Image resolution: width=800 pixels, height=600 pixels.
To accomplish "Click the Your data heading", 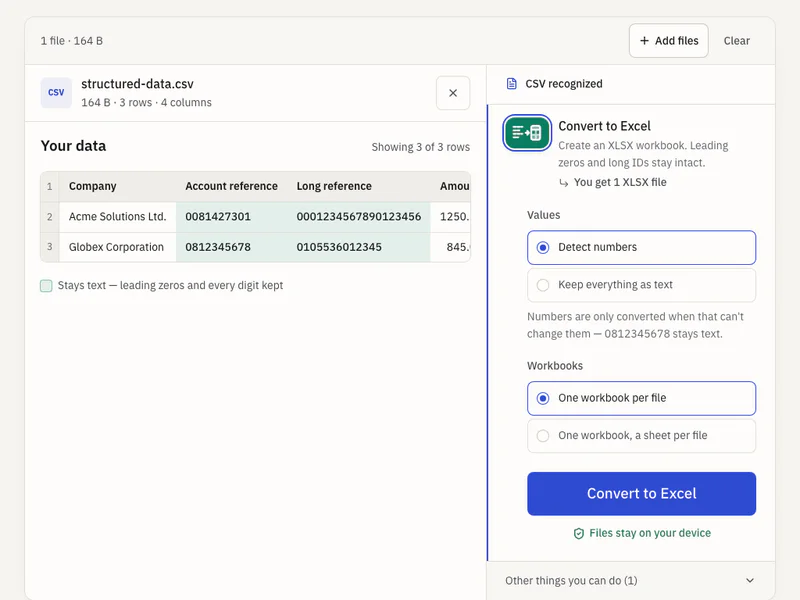I will pos(73,146).
